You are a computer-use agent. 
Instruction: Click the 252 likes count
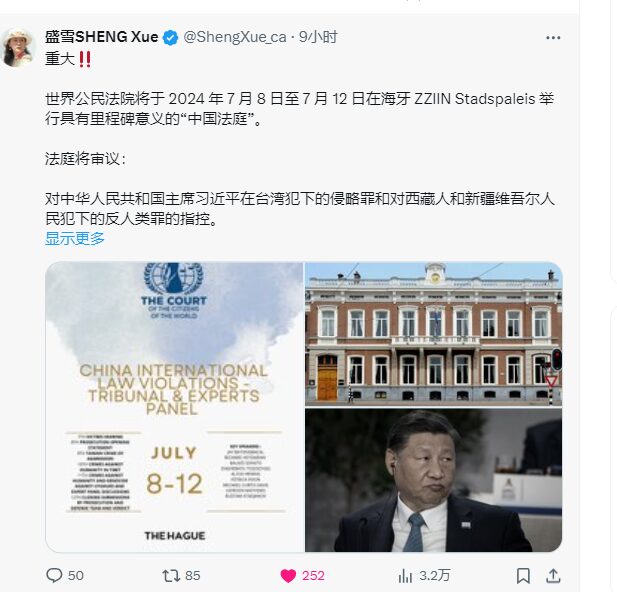(313, 575)
